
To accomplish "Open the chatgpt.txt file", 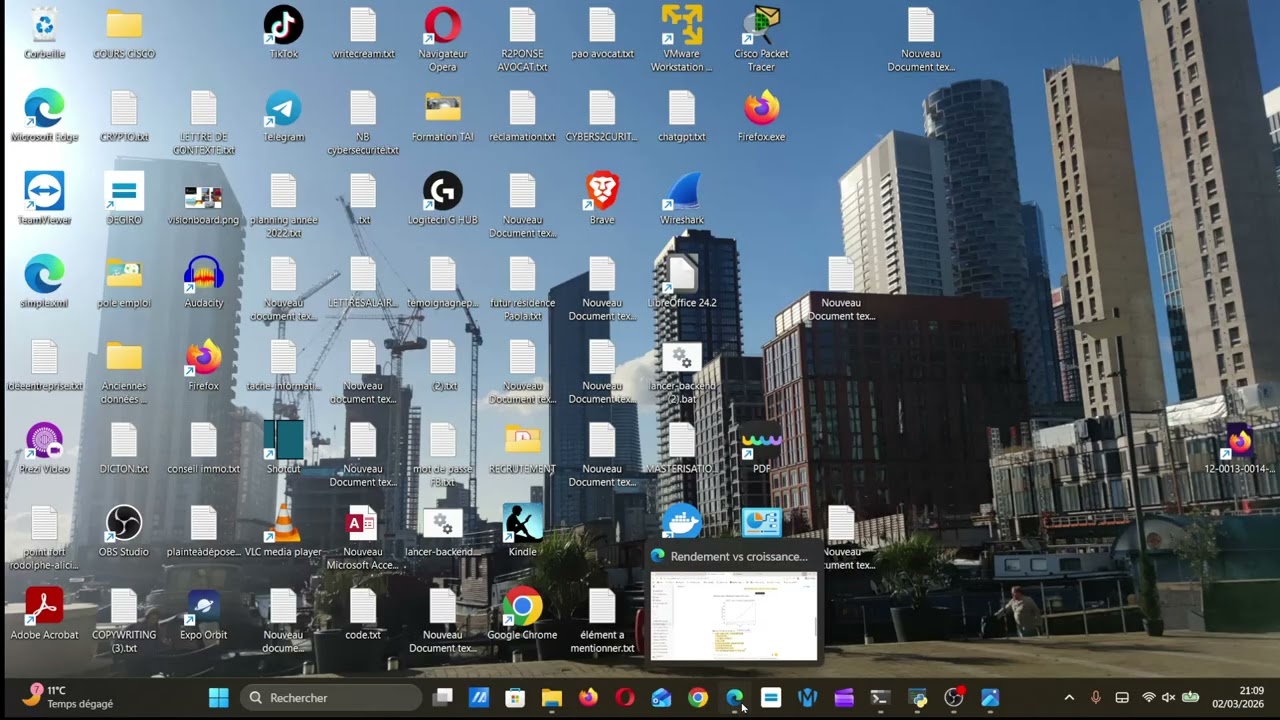I will [x=682, y=115].
